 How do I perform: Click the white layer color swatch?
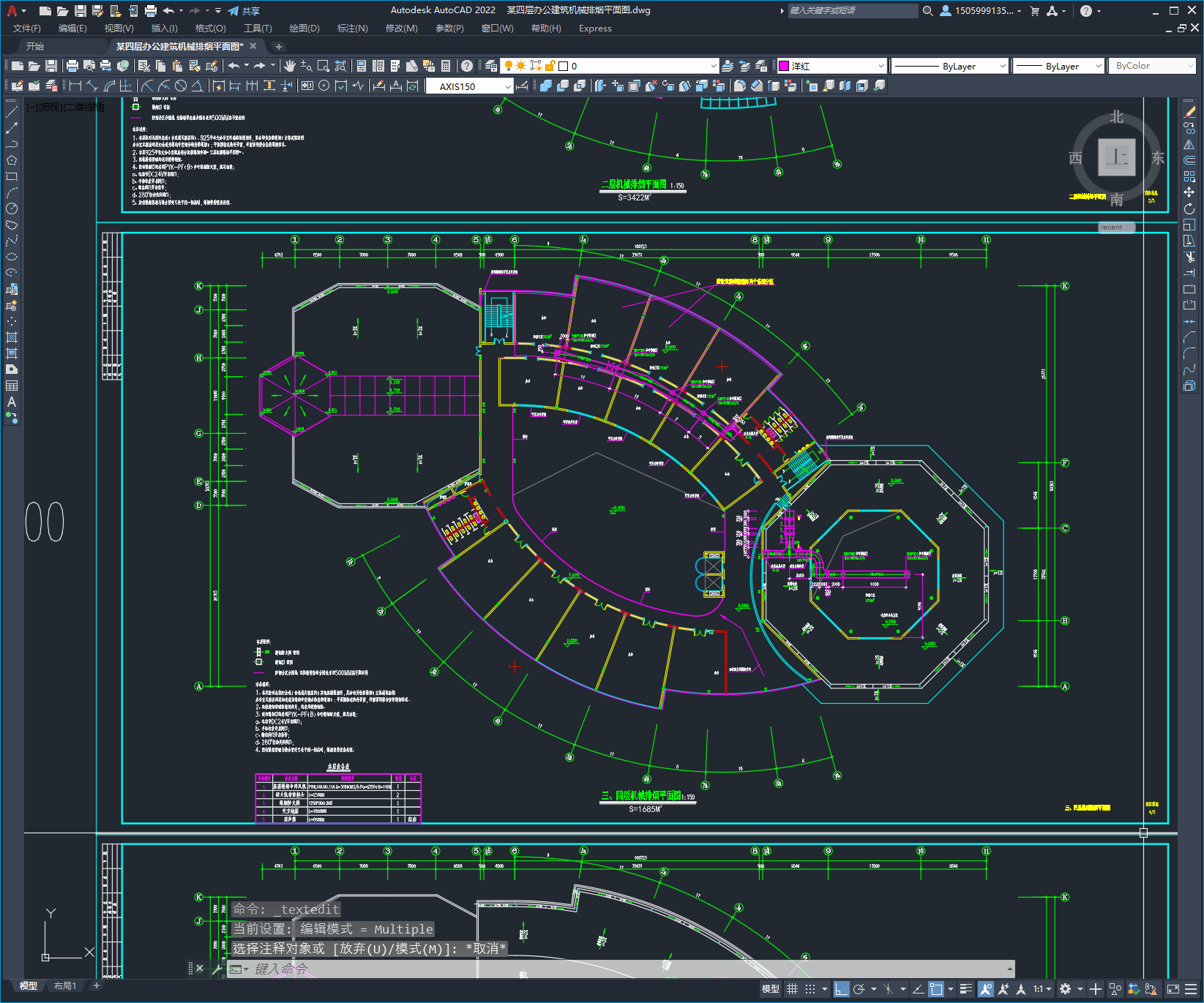(x=564, y=66)
